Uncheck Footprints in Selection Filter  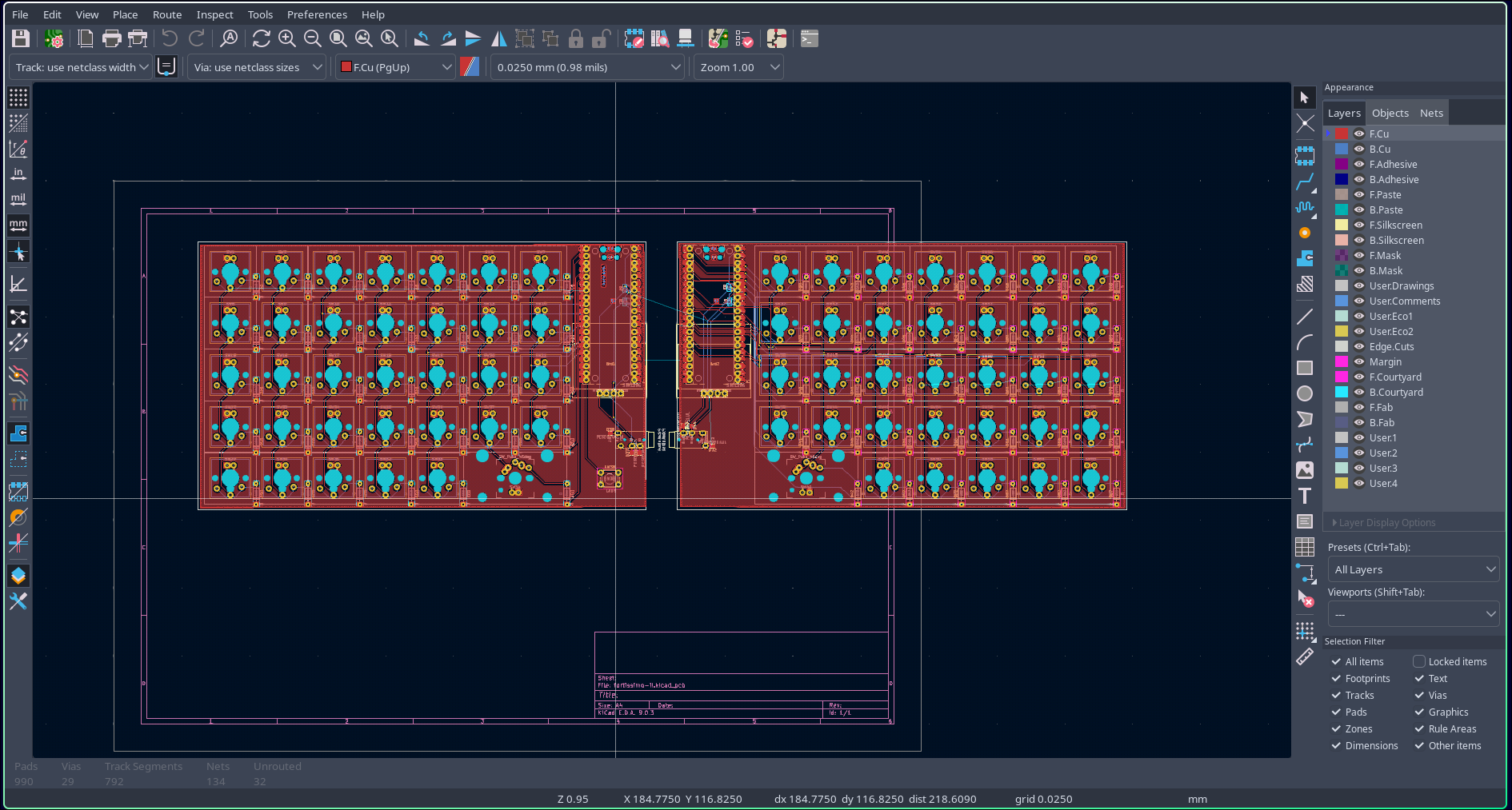coord(1336,679)
